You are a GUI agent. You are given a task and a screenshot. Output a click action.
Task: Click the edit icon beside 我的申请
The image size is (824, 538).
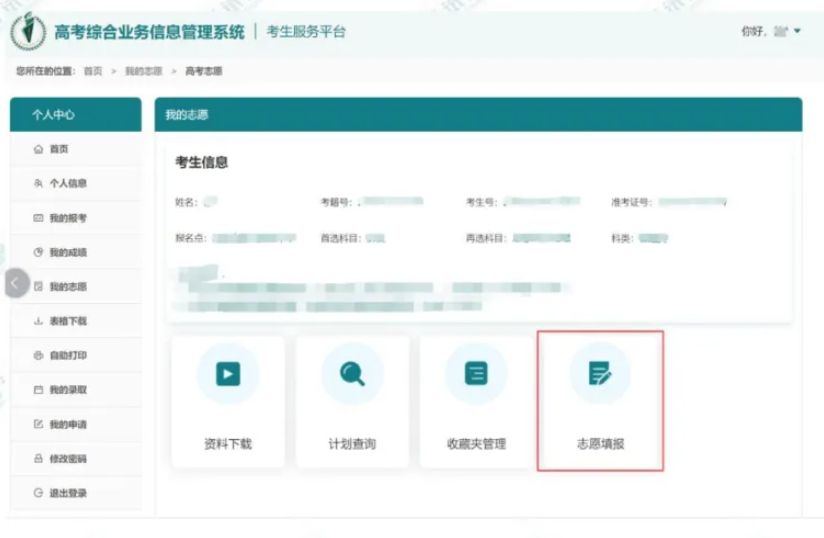[38, 424]
